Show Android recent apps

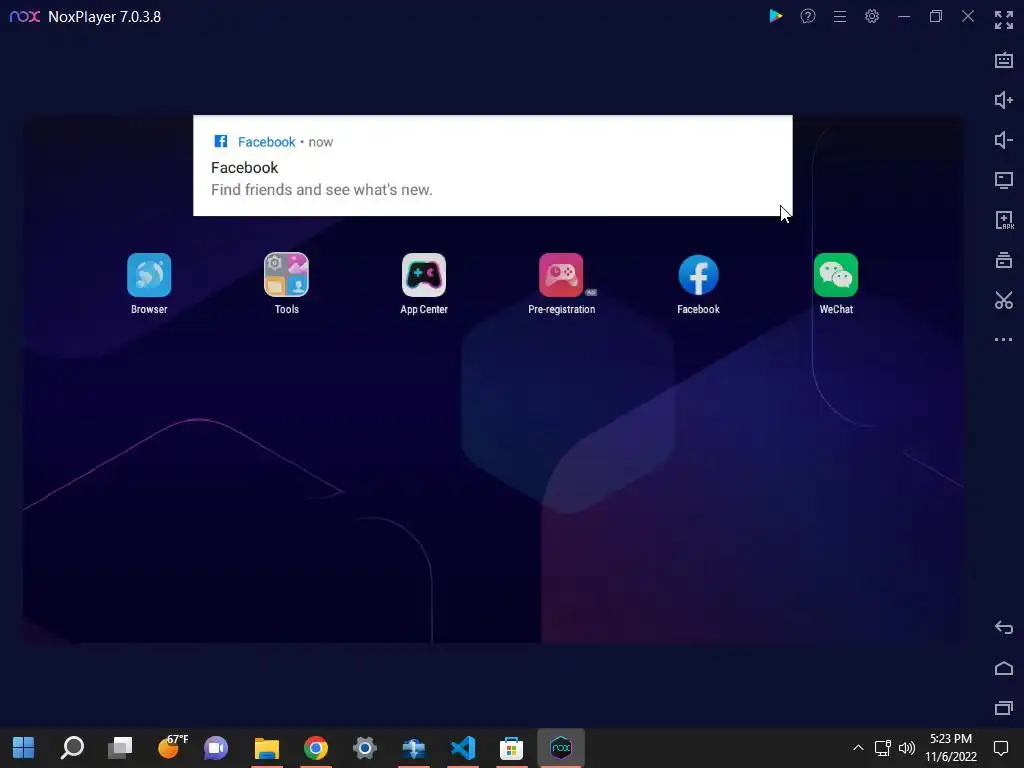[1004, 708]
